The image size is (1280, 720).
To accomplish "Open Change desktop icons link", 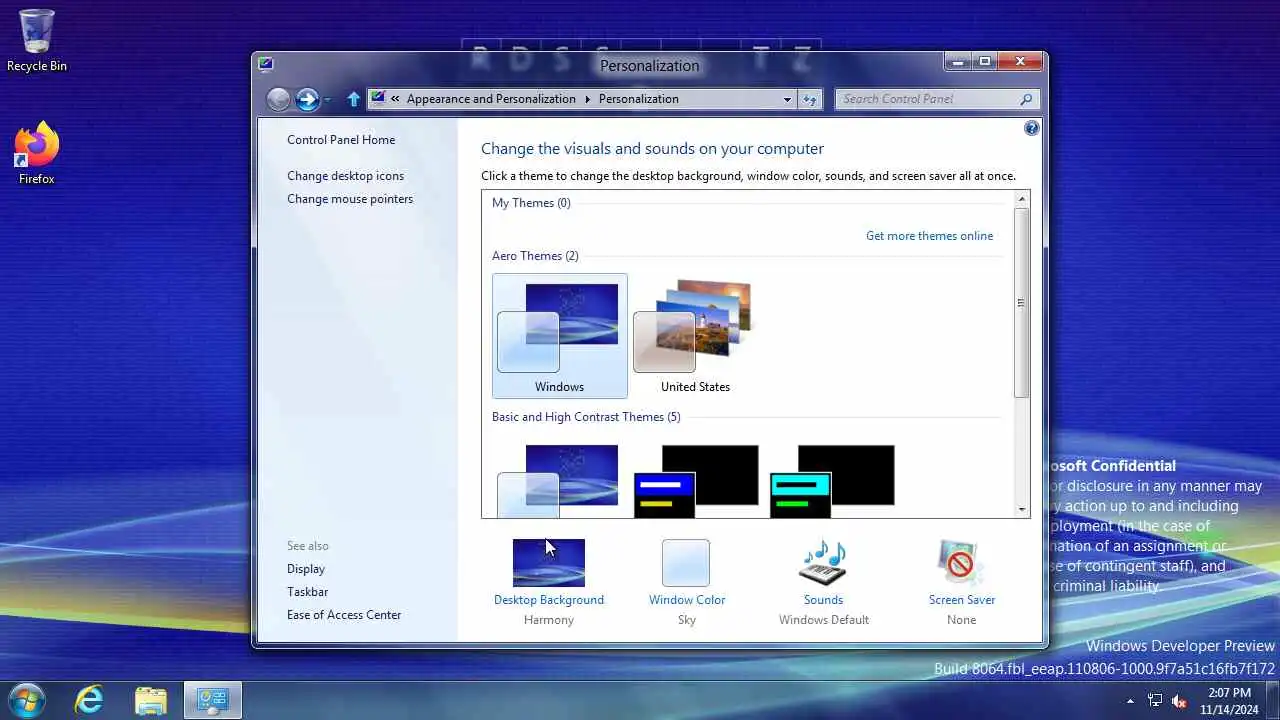I will point(346,176).
